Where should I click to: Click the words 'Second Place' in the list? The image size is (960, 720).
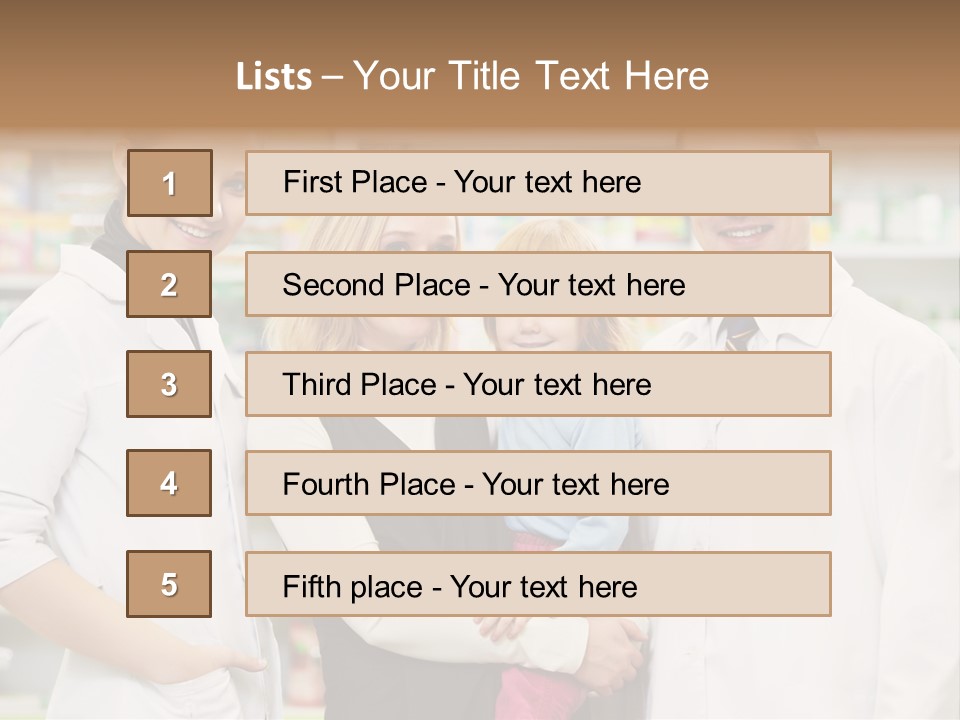tap(377, 285)
